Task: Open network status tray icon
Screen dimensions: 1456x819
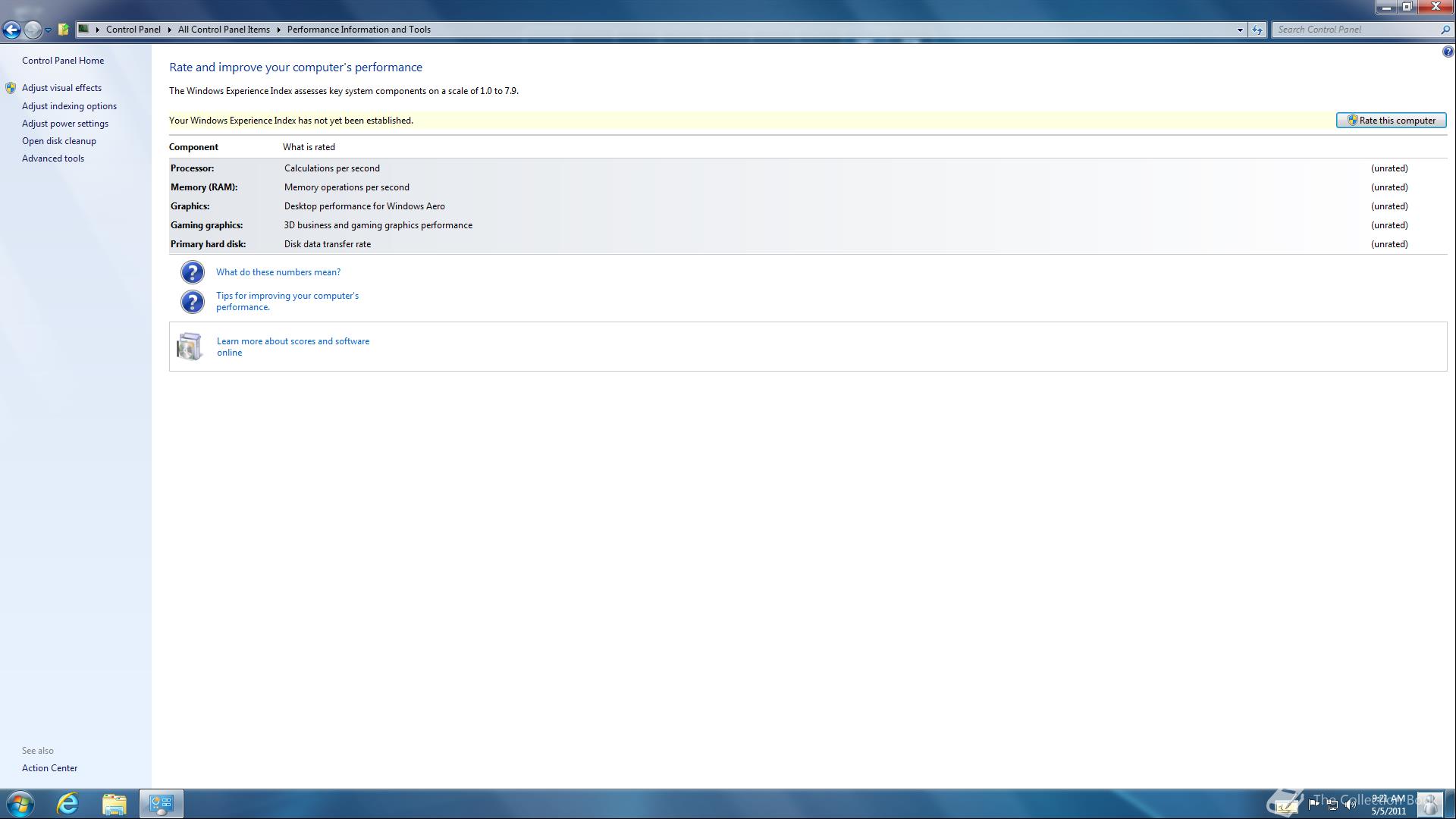Action: [1332, 805]
